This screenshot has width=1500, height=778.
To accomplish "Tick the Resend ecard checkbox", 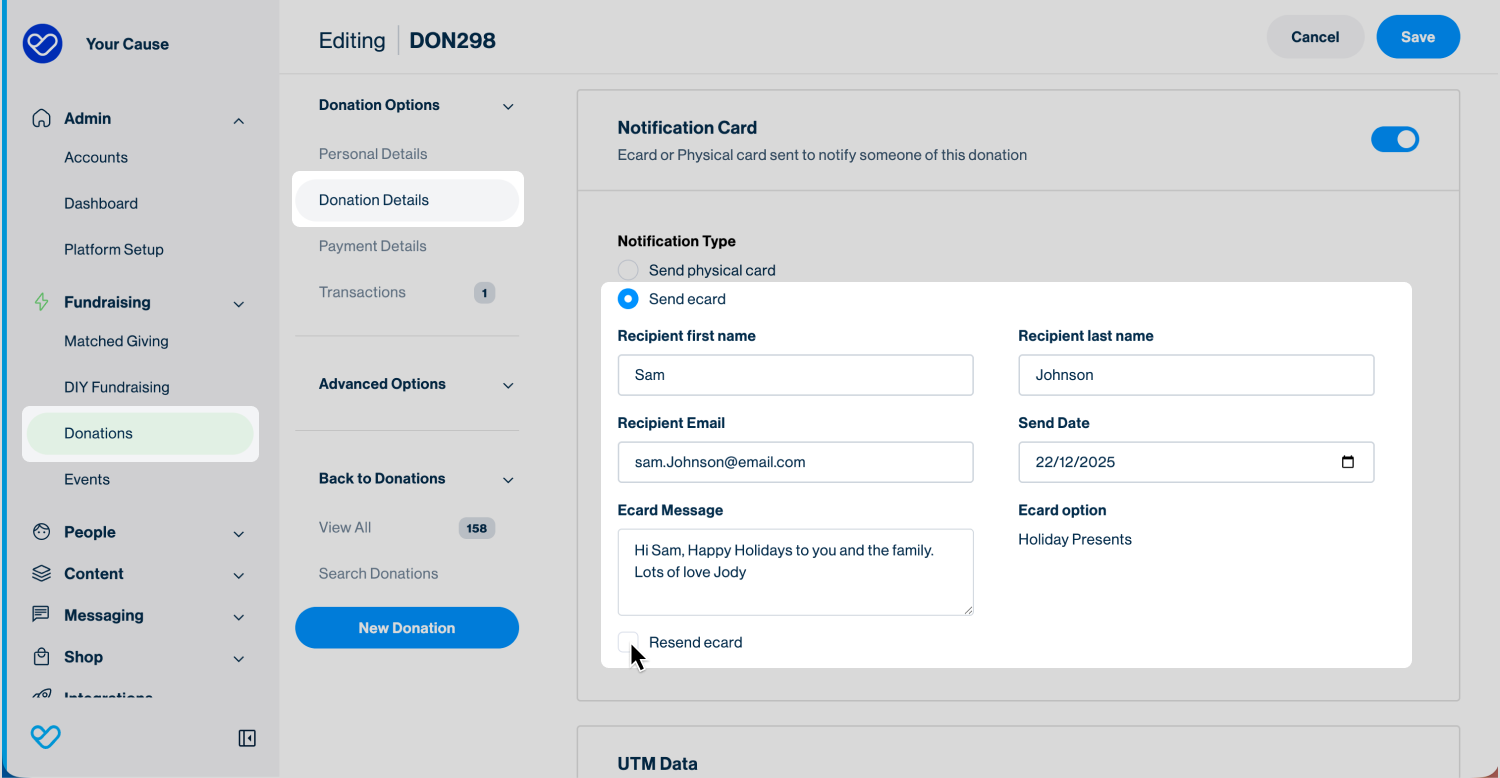I will click(x=628, y=642).
